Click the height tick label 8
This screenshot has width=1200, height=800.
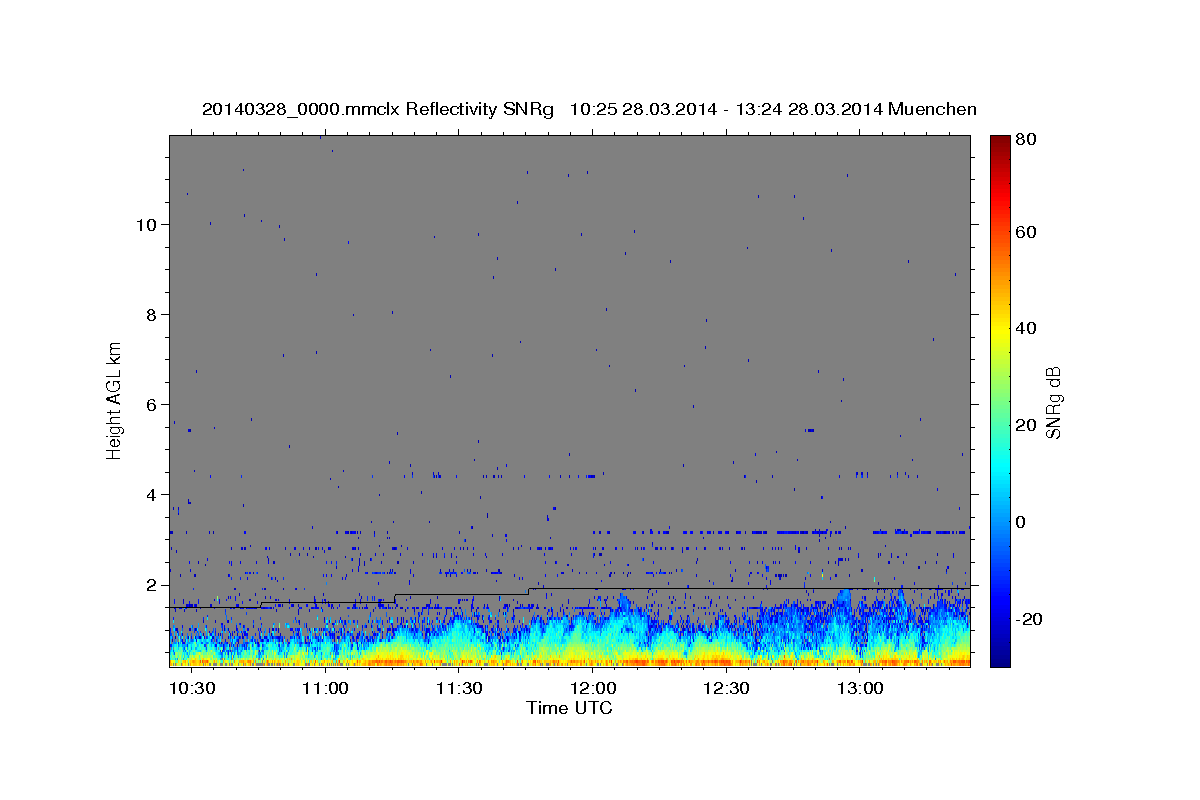click(x=152, y=314)
